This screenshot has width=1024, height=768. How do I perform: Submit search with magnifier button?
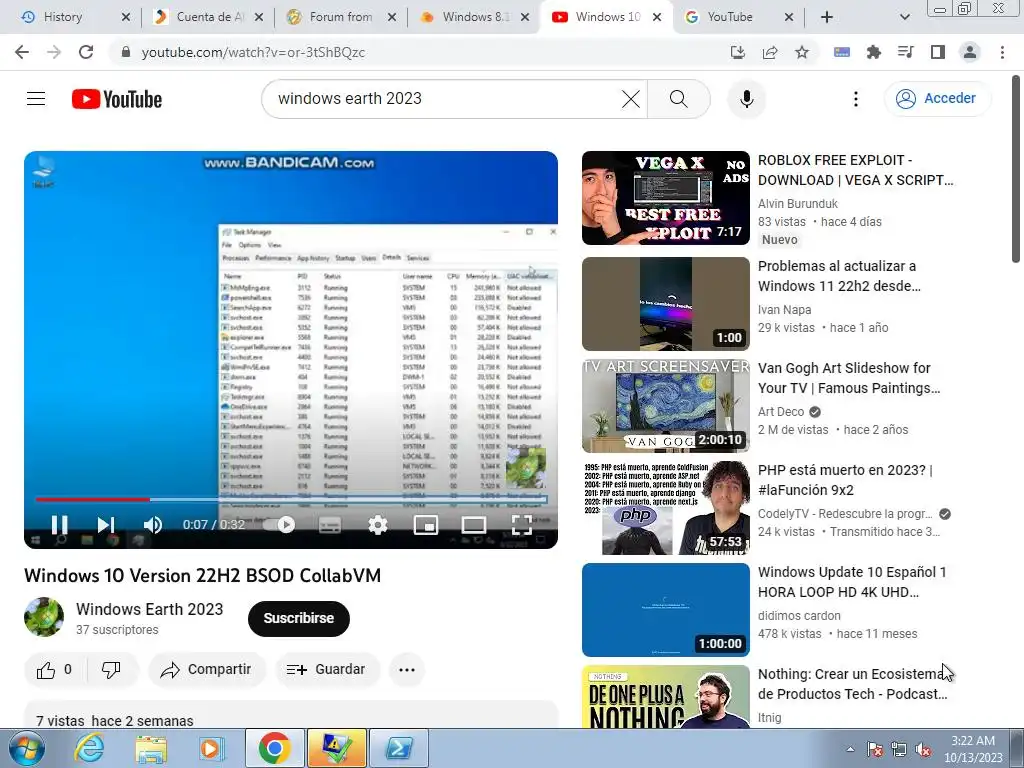pyautogui.click(x=679, y=99)
